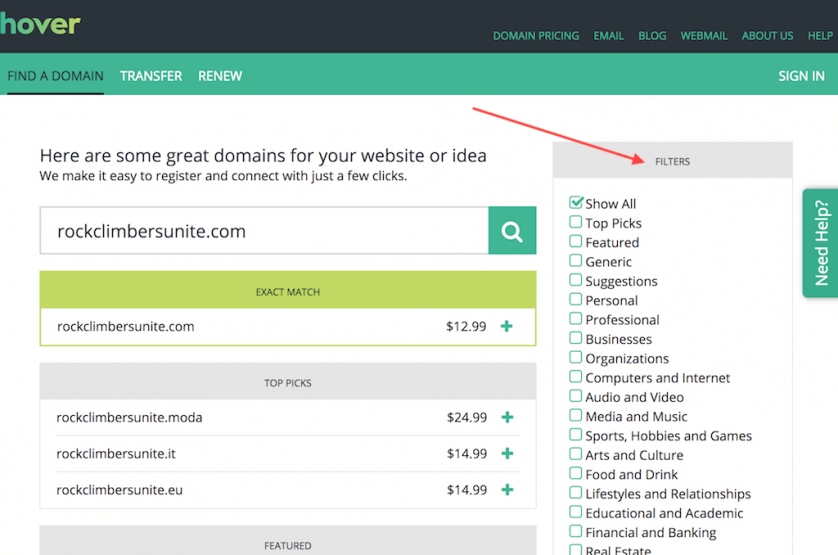Check the Organizations filter

[576, 357]
